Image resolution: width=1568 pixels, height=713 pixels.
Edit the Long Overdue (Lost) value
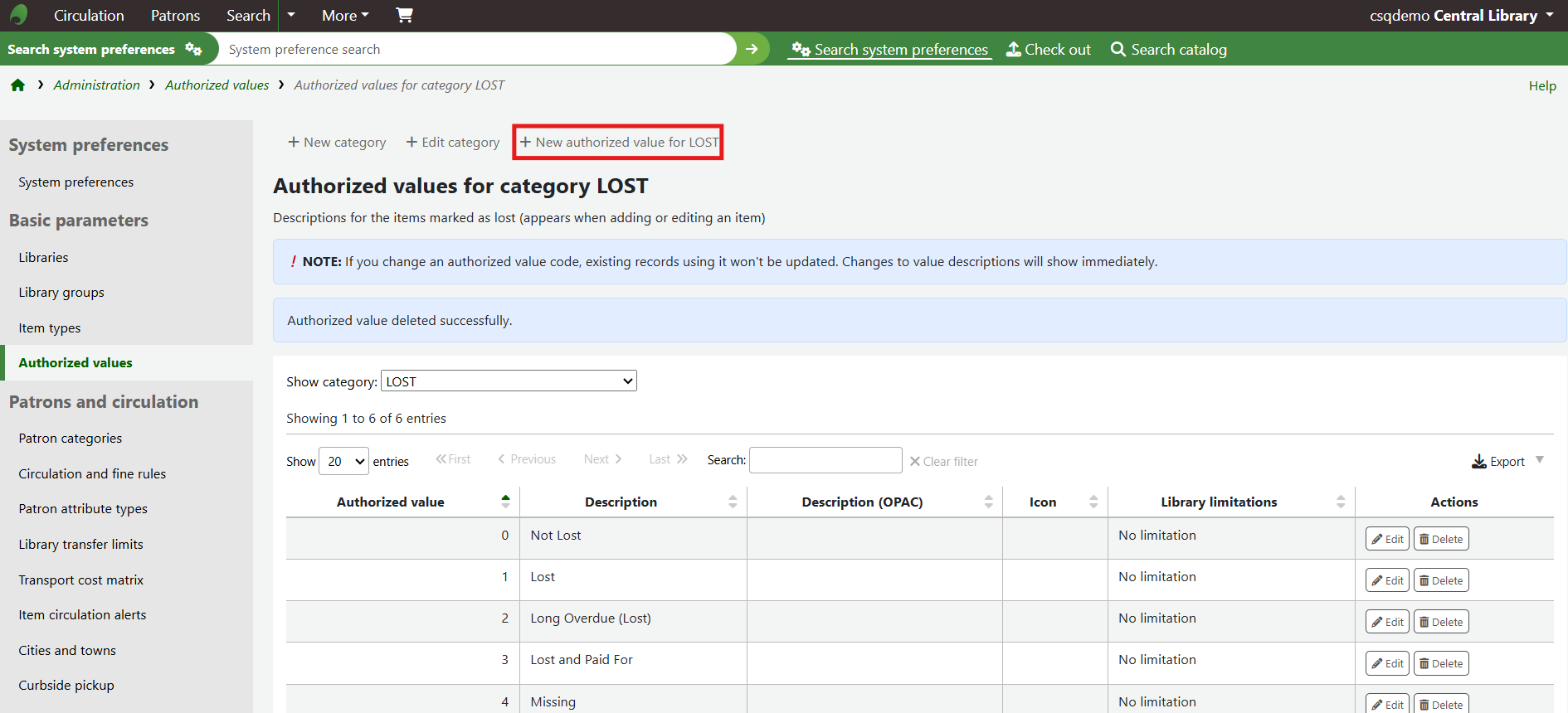click(1386, 622)
